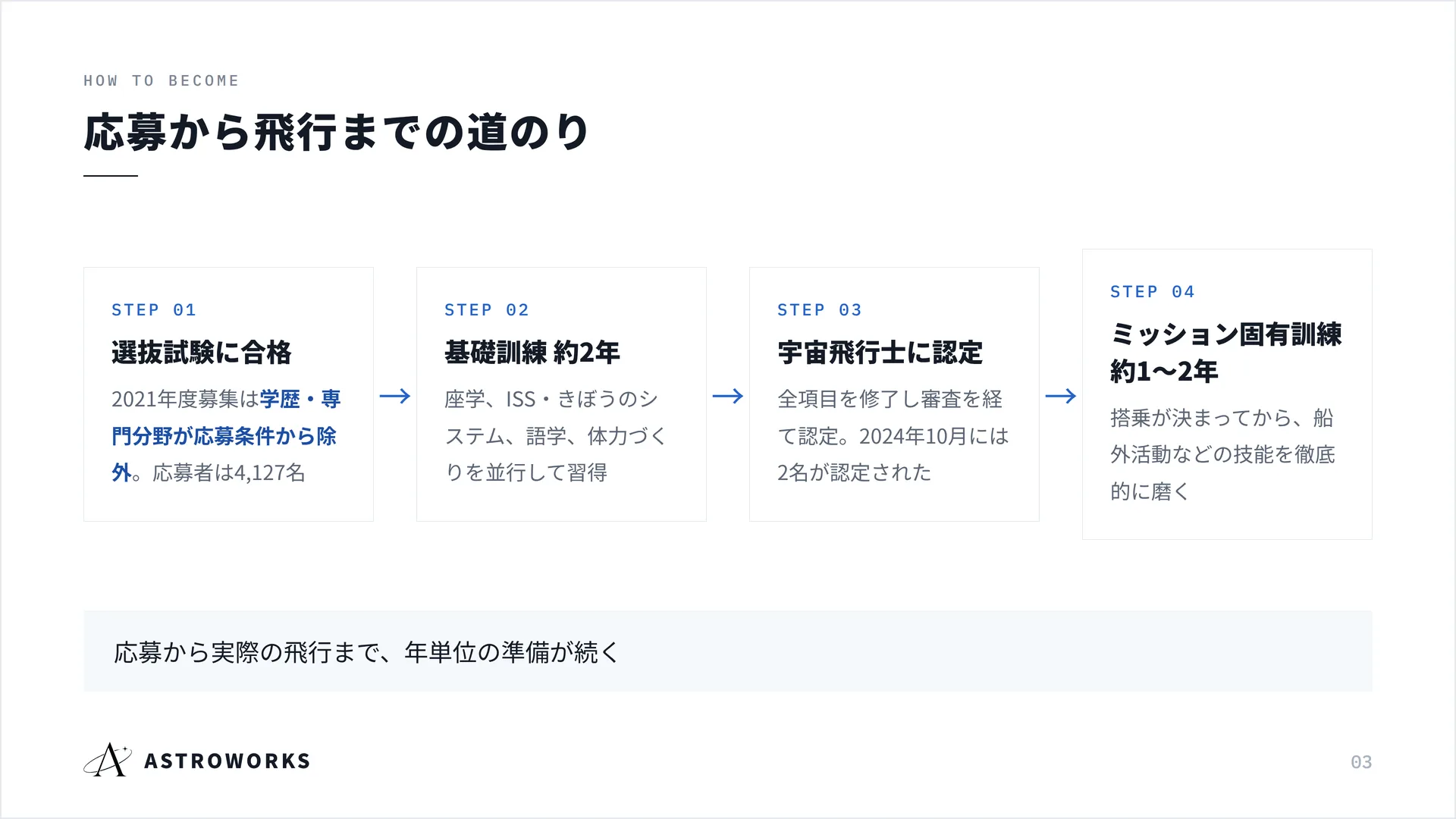
Task: Click the description starting '搭乗が決まってから'
Action: [x=1222, y=454]
